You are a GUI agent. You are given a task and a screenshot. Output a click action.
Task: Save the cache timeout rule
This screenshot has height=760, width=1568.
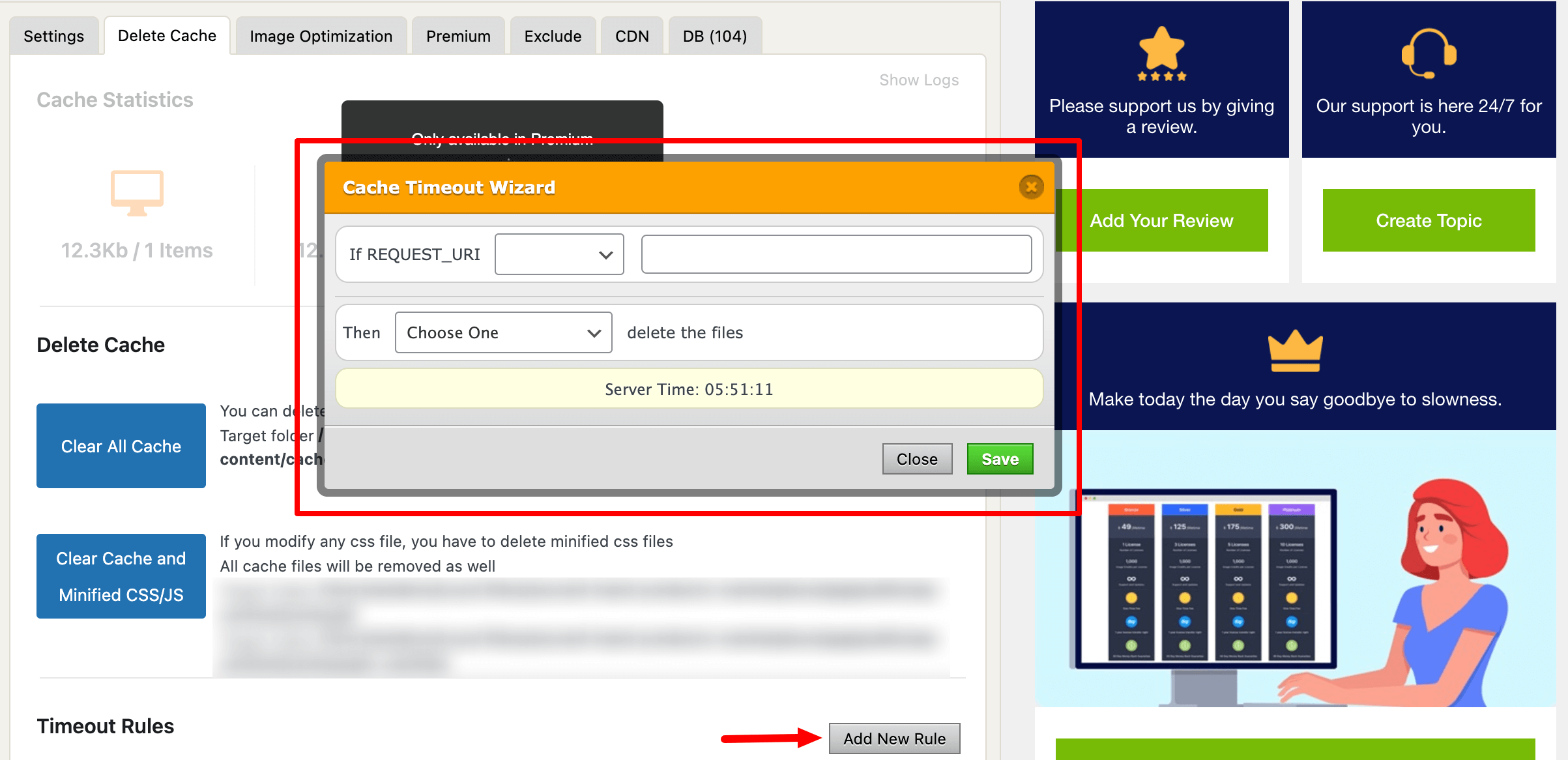point(1000,459)
